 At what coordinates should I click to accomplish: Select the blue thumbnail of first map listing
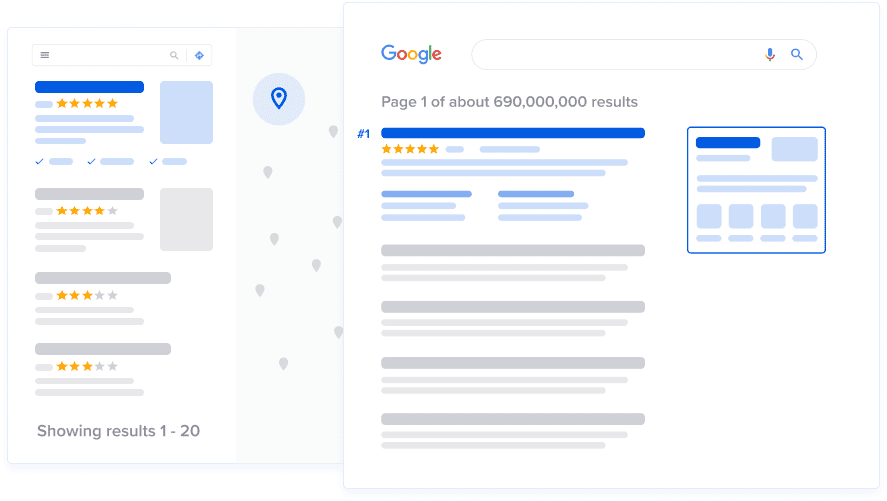pos(186,112)
